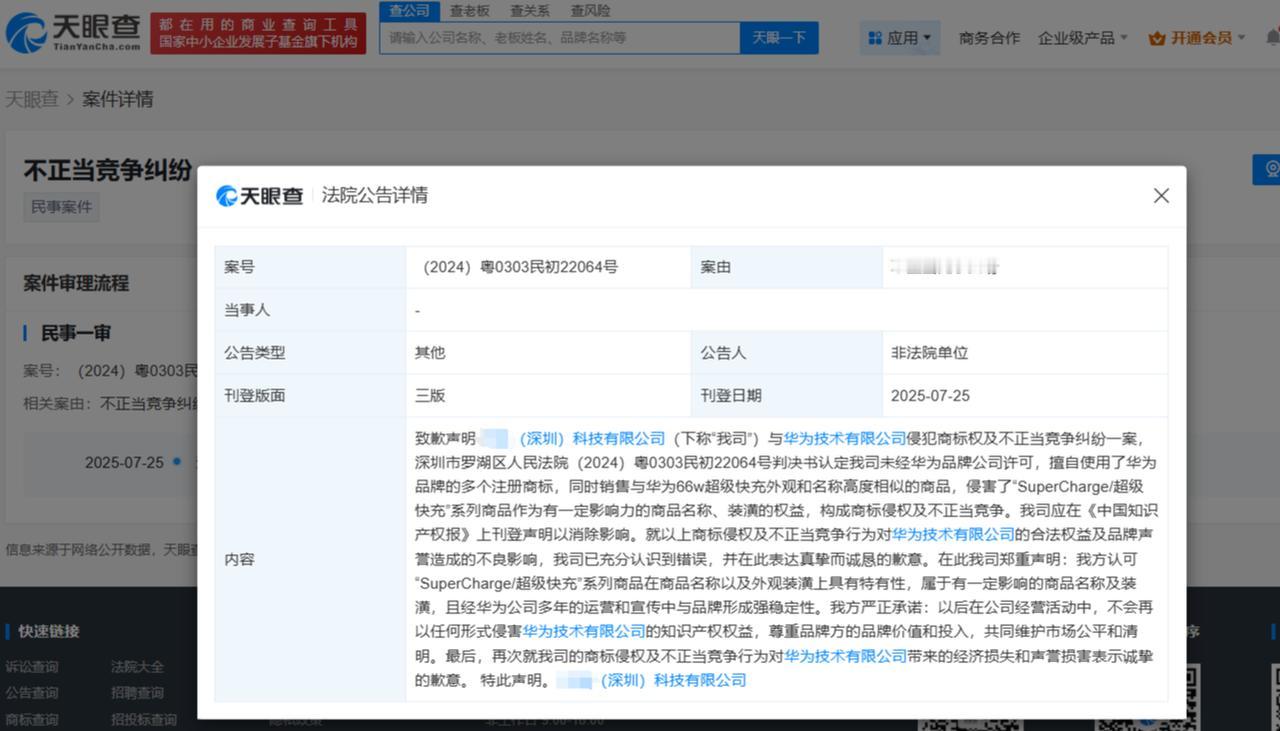
Task: Switch to the 查风险 search tab
Action: [590, 11]
